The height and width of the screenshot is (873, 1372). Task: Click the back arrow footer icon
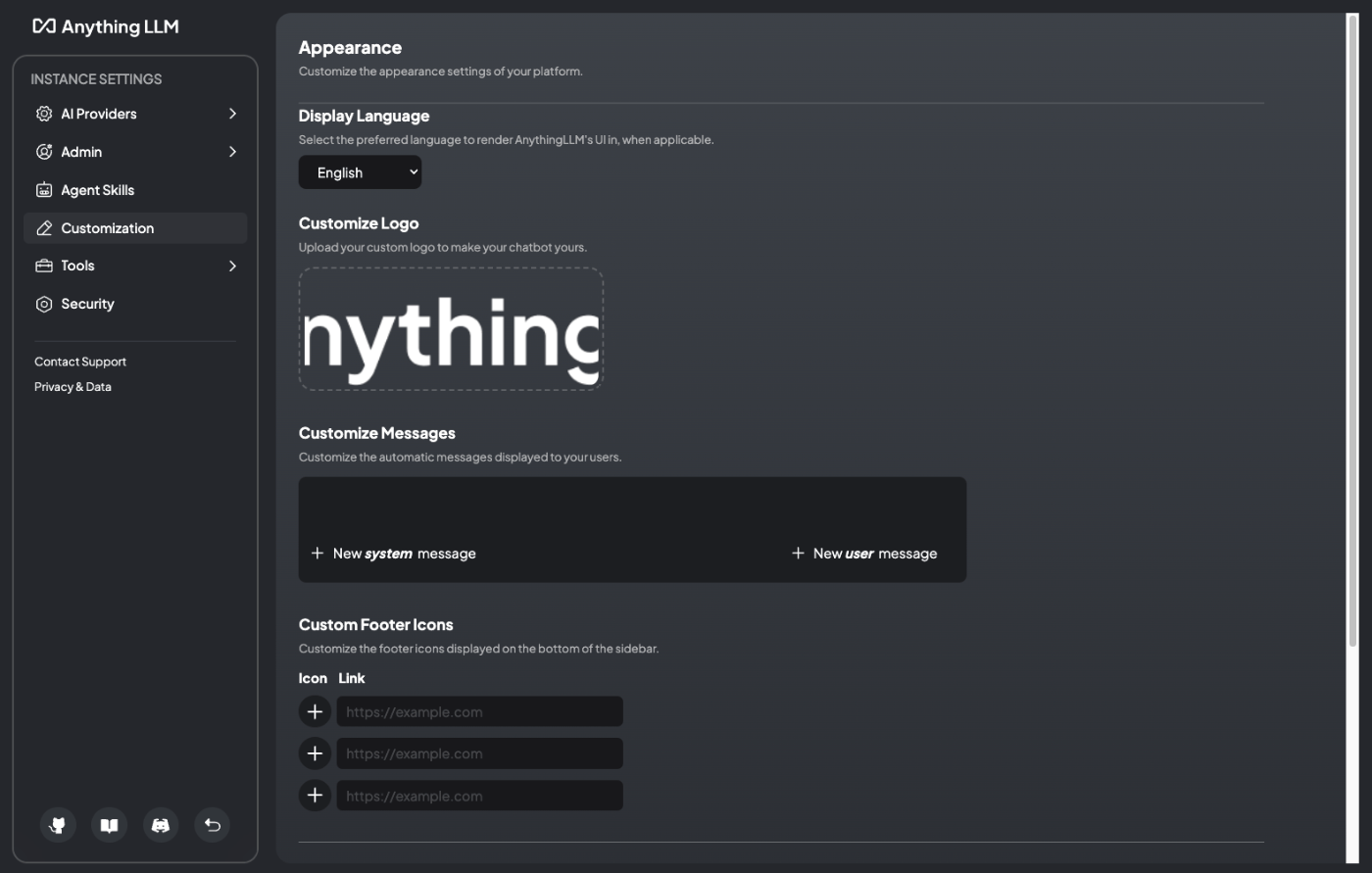213,825
